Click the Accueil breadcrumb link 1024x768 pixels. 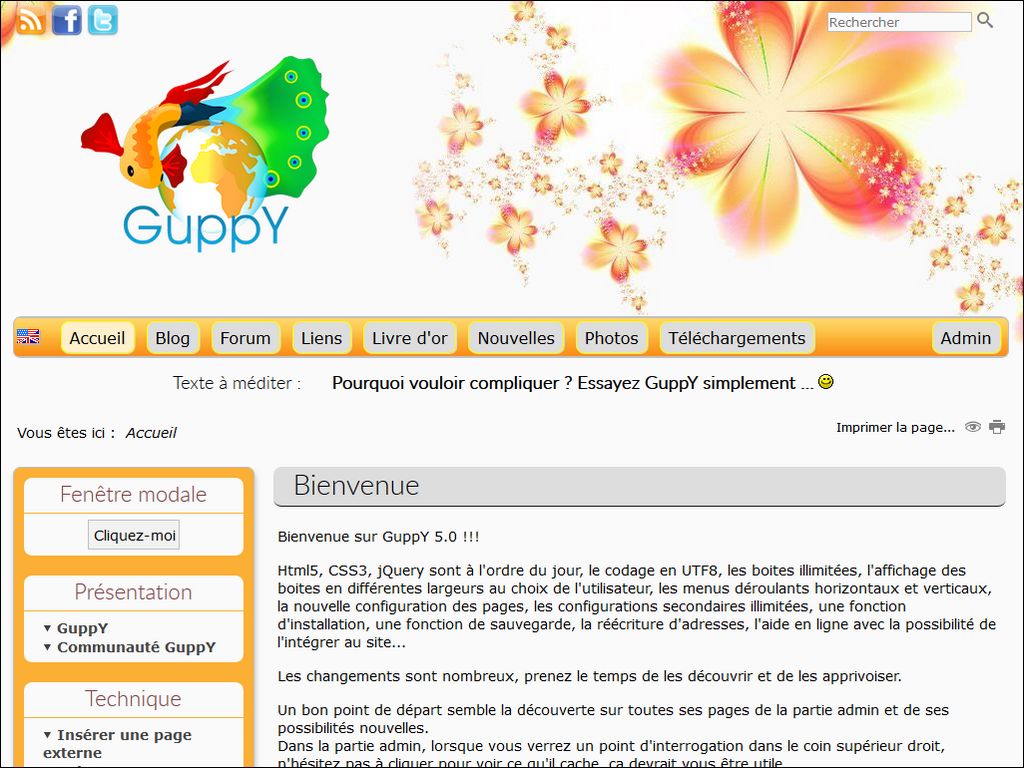coord(151,433)
